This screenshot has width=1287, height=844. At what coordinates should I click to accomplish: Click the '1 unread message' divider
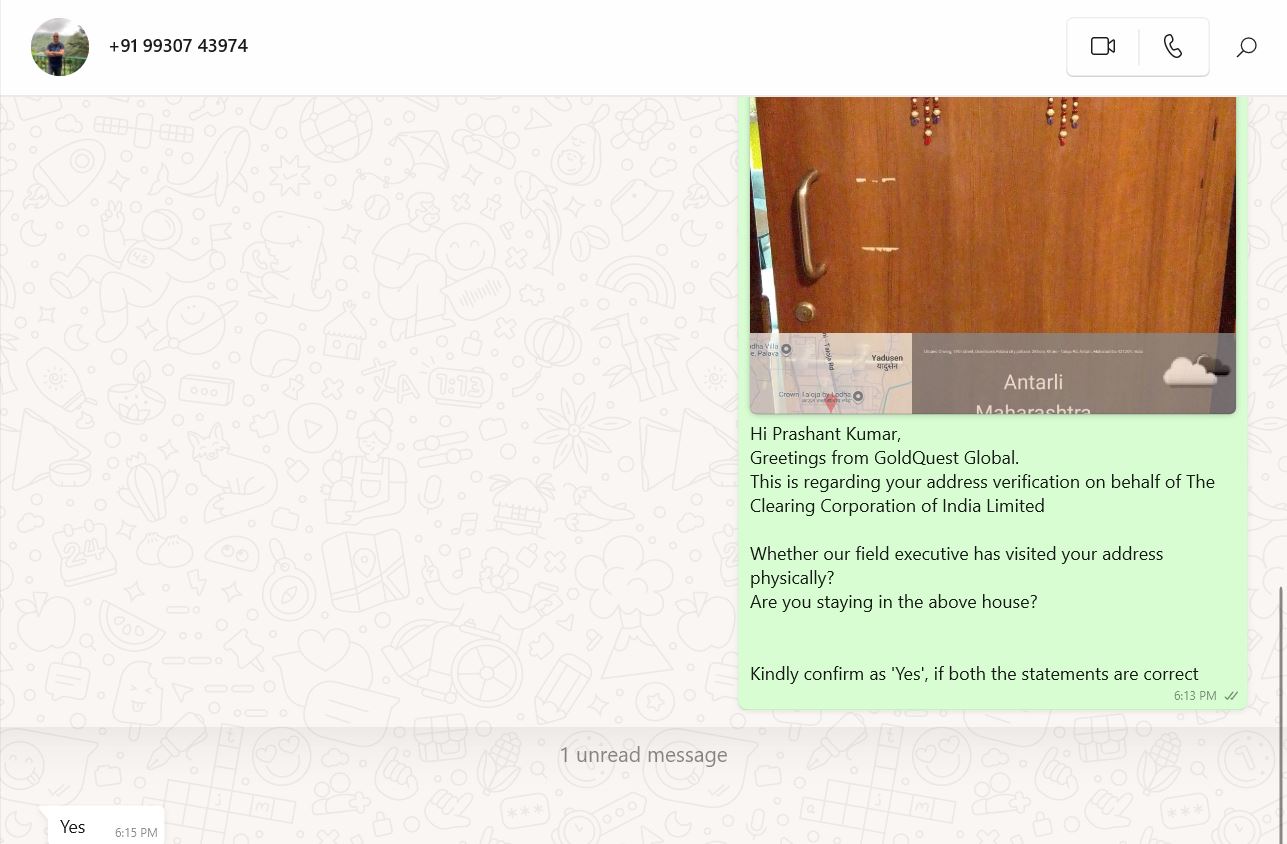[x=643, y=755]
